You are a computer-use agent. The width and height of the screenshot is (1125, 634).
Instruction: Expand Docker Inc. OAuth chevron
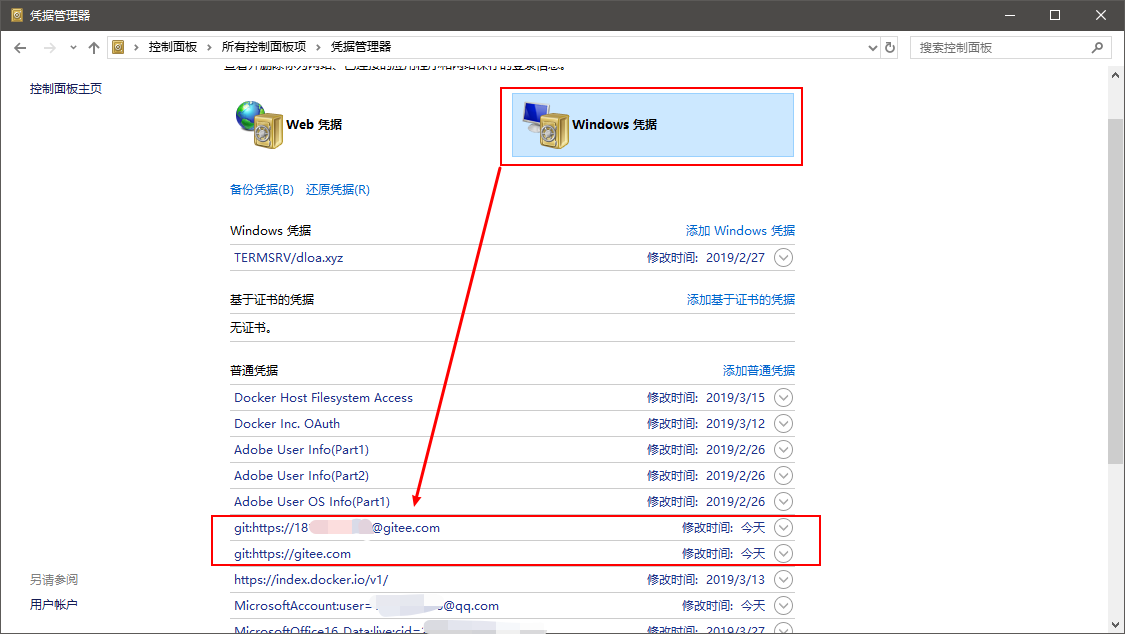tap(783, 423)
